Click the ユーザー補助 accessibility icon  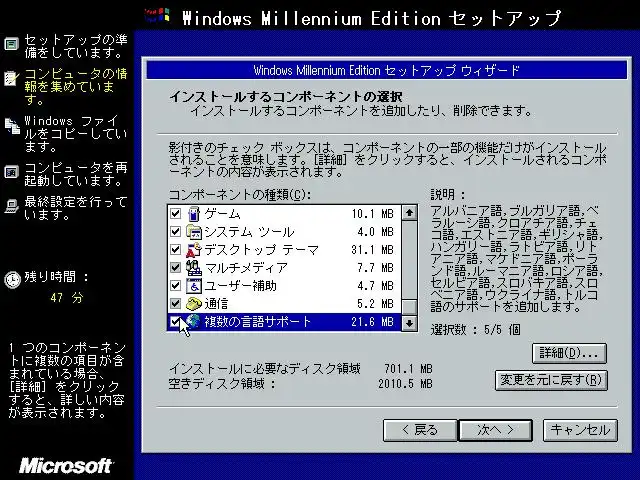coord(194,286)
